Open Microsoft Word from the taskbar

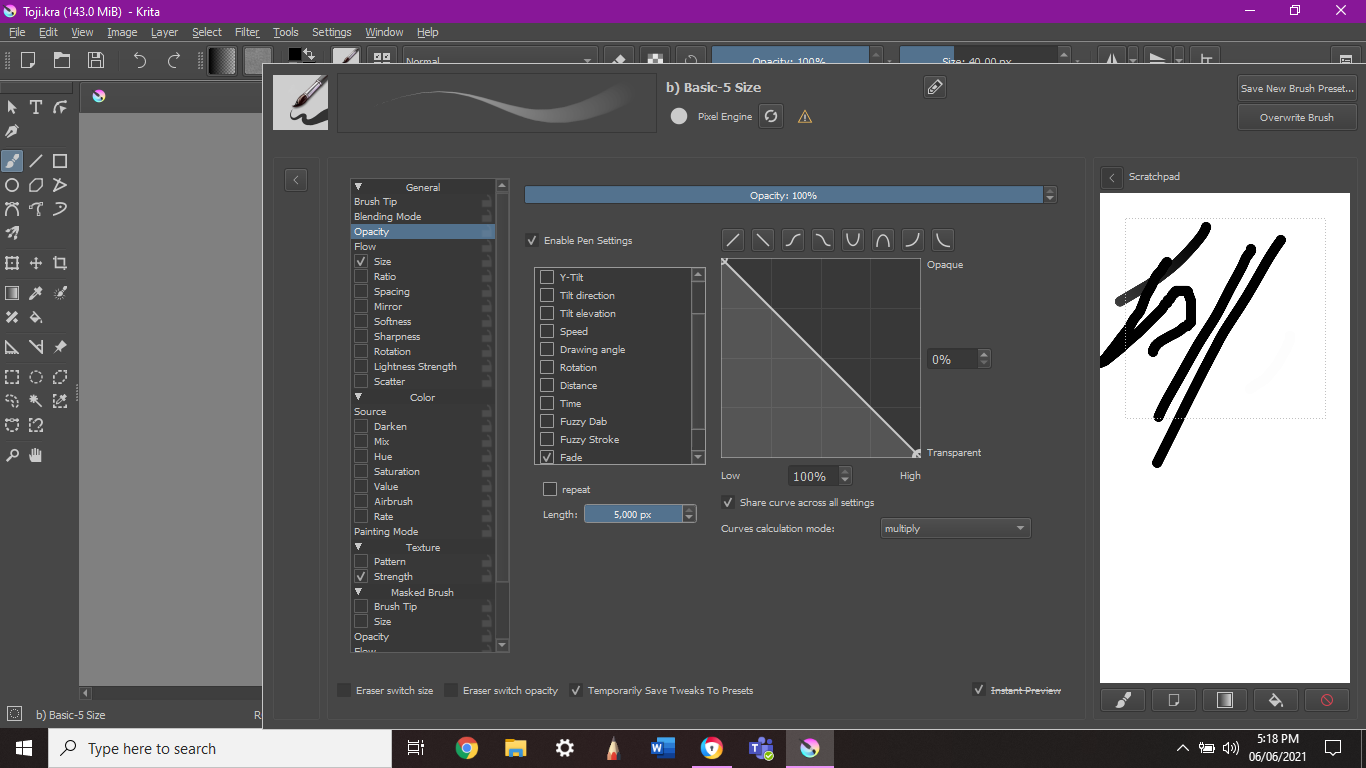(x=663, y=748)
